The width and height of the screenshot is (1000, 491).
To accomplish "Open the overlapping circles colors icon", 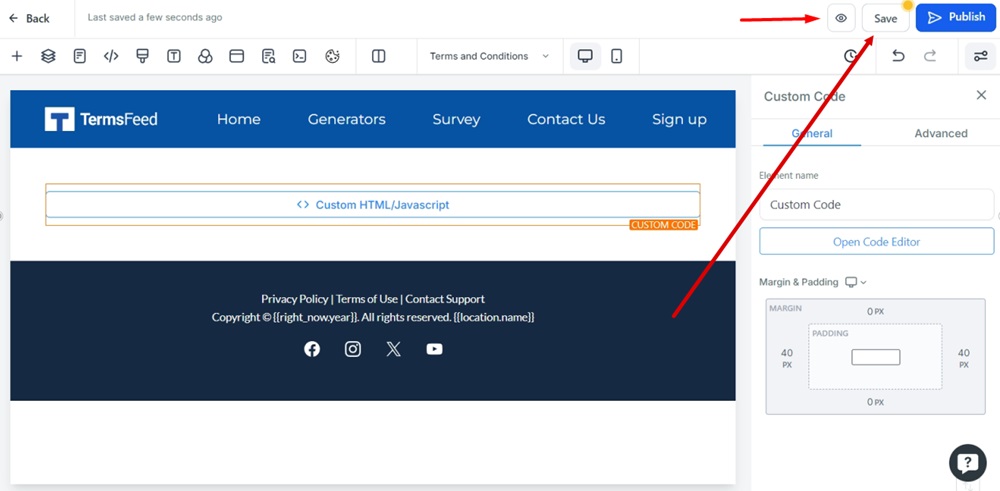I will click(x=205, y=56).
